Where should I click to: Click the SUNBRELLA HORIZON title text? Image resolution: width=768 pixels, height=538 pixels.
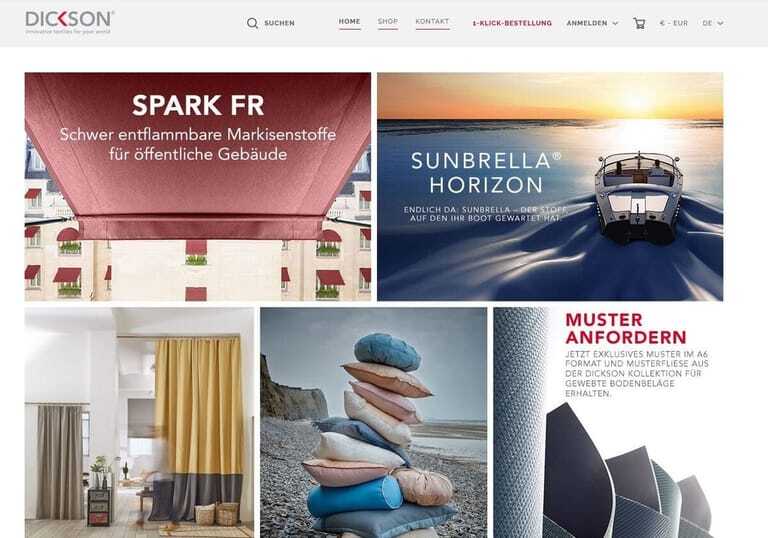(486, 173)
